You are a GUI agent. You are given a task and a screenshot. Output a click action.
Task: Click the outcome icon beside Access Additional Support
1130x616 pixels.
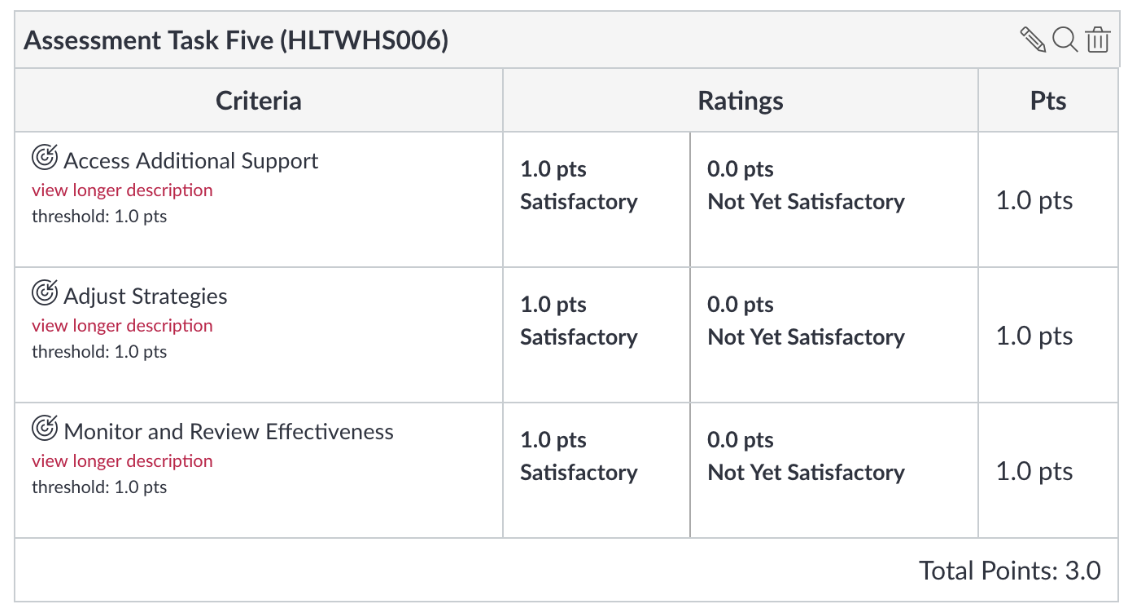point(45,157)
